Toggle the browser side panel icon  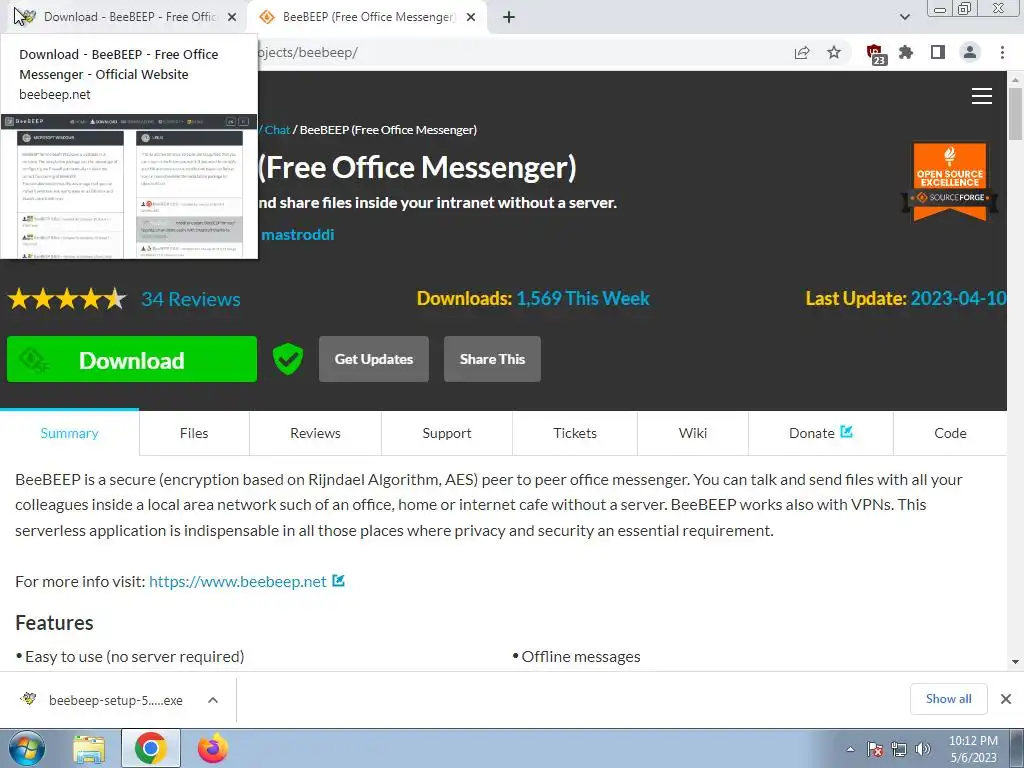click(x=938, y=52)
